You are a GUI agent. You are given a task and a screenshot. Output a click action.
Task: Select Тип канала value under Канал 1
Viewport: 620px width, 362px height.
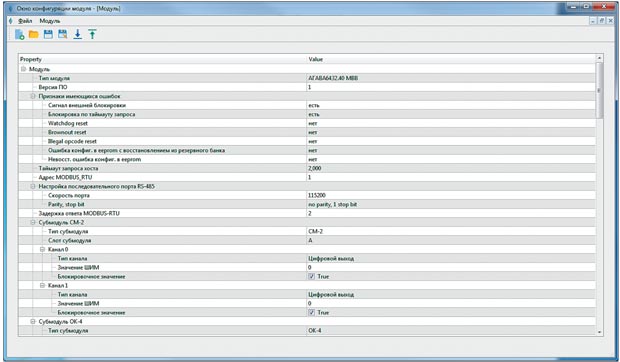pos(451,294)
